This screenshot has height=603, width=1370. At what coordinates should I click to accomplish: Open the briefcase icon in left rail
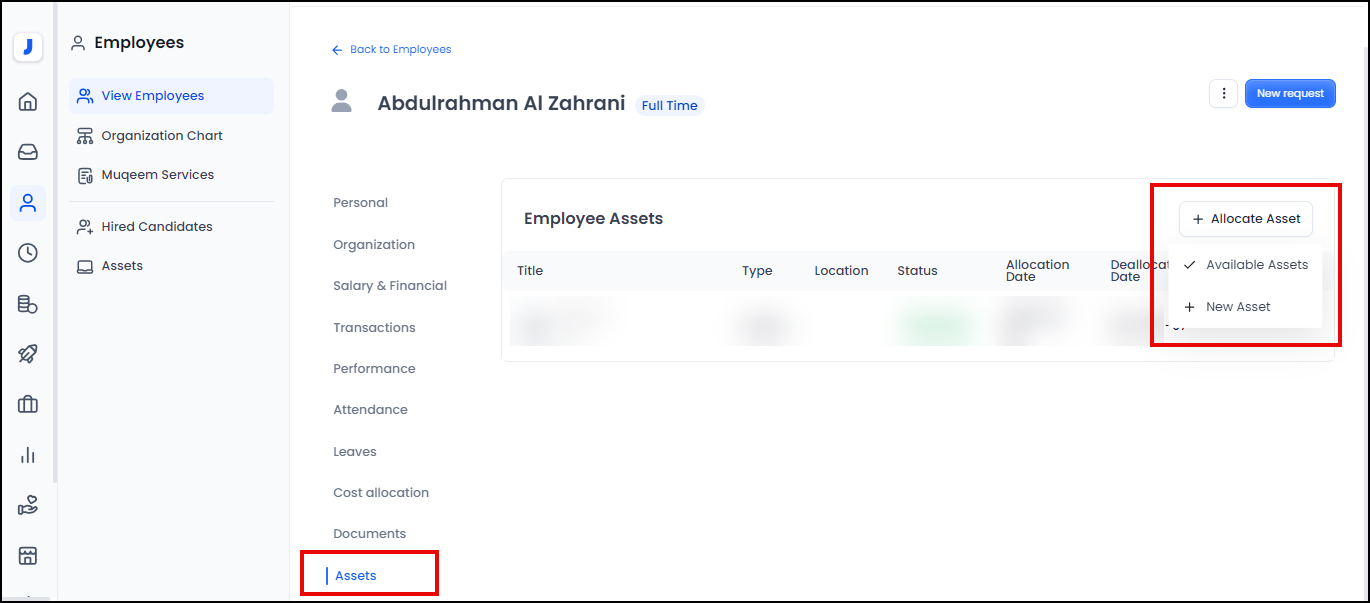(x=28, y=404)
